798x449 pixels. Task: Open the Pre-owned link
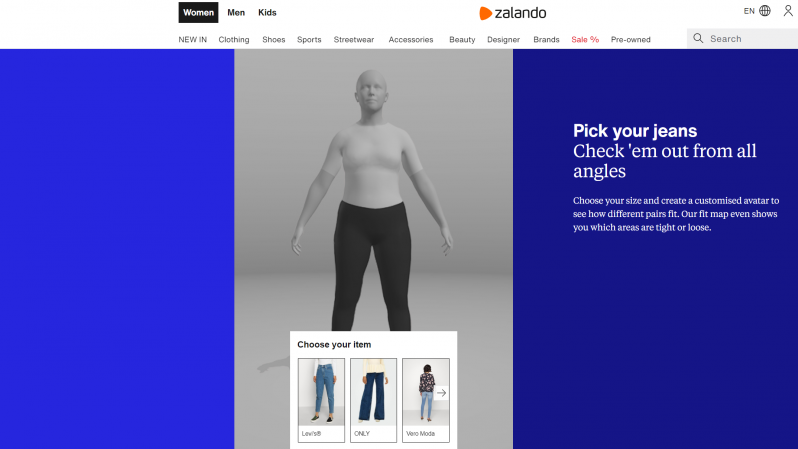(631, 40)
